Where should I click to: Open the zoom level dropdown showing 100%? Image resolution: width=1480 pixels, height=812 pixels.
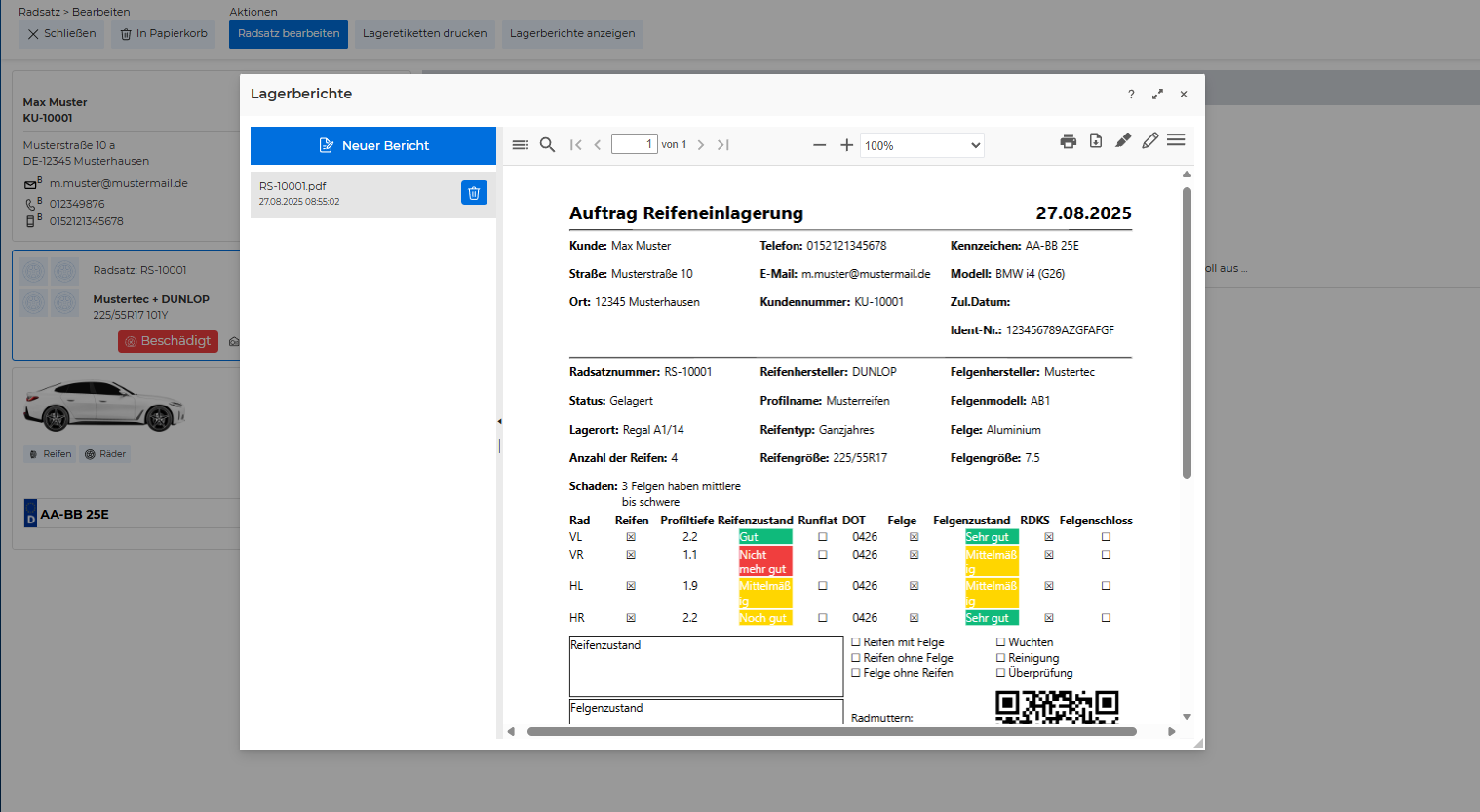pyautogui.click(x=921, y=145)
